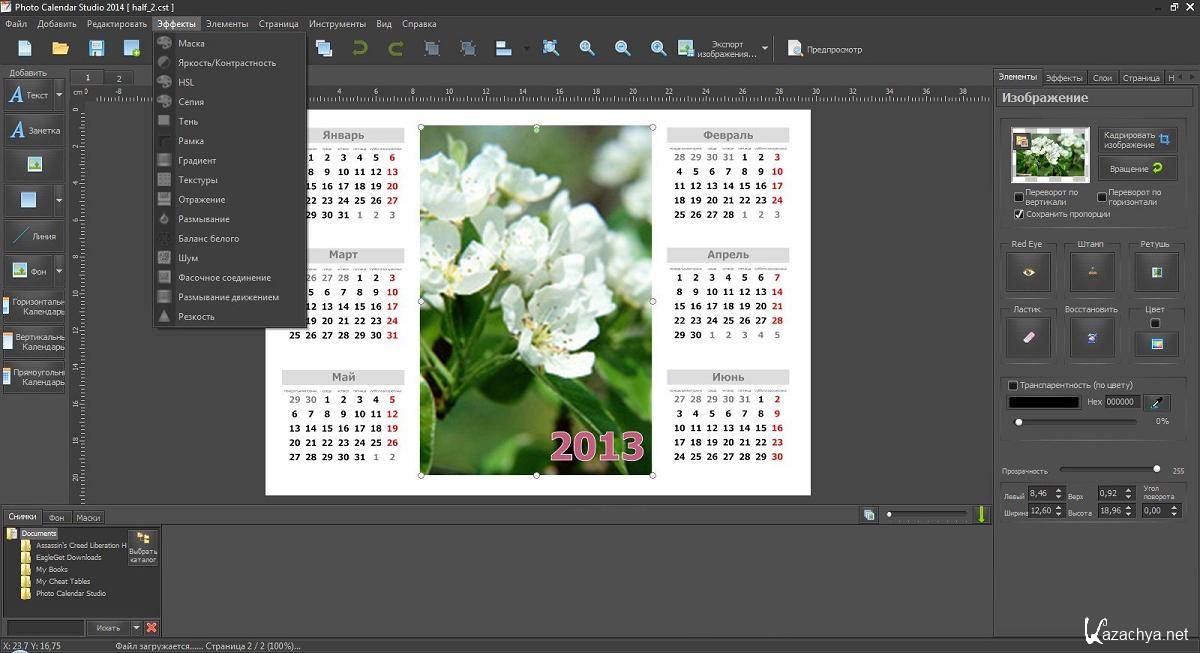
Task: Enable Транспарентность (по цвету) checkbox
Action: [1013, 385]
